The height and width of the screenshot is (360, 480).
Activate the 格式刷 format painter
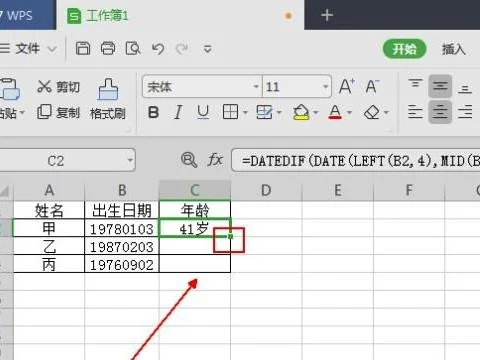click(108, 99)
